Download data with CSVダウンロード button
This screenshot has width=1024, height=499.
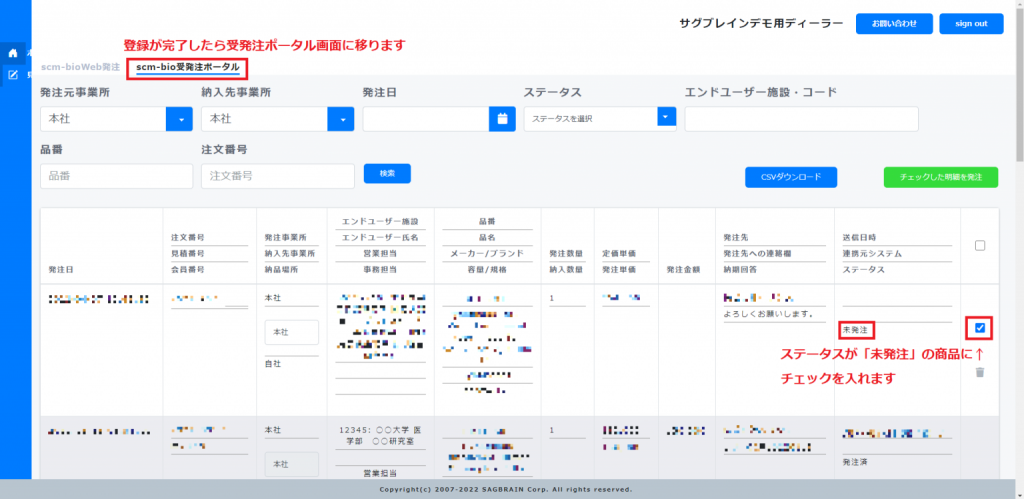pos(791,177)
